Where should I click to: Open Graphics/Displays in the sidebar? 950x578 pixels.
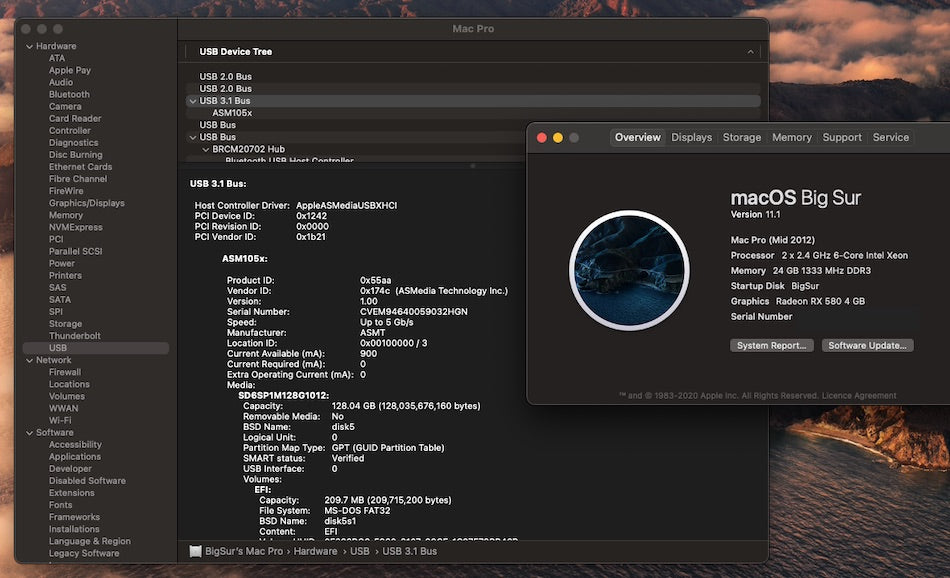tap(87, 203)
